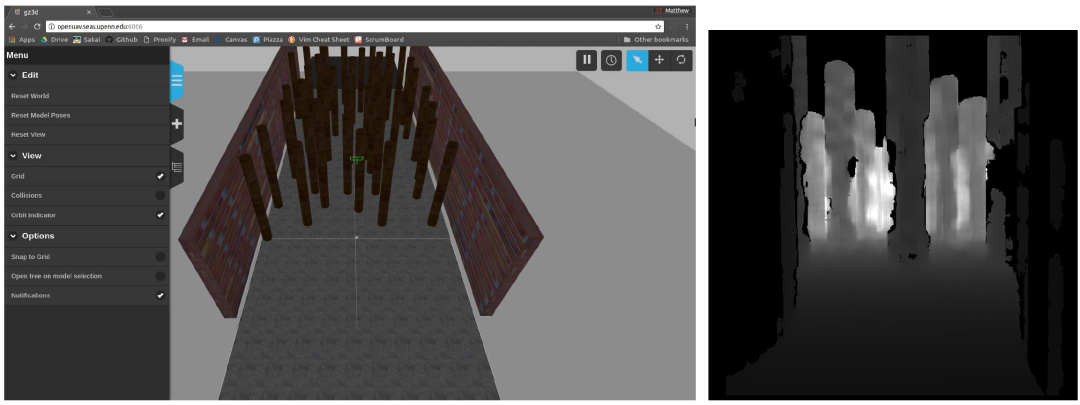This screenshot has width=1080, height=405.
Task: Enable Snap to Grid
Action: click(x=160, y=257)
